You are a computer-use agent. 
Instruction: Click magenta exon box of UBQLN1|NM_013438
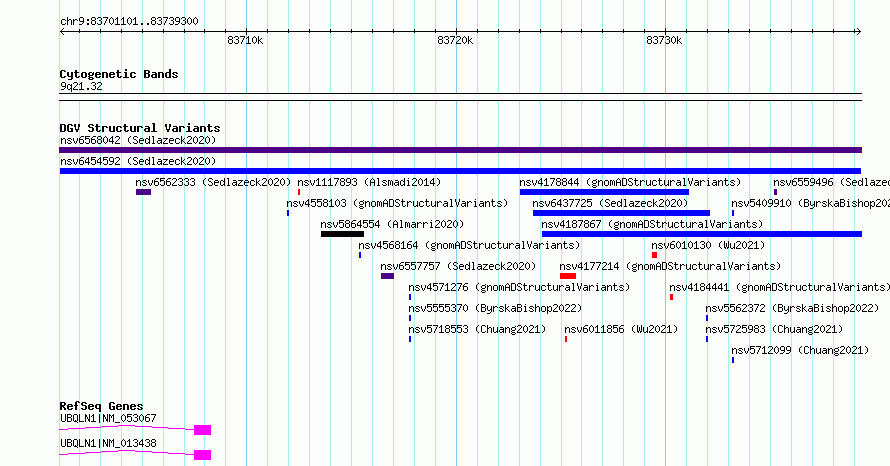[x=203, y=455]
